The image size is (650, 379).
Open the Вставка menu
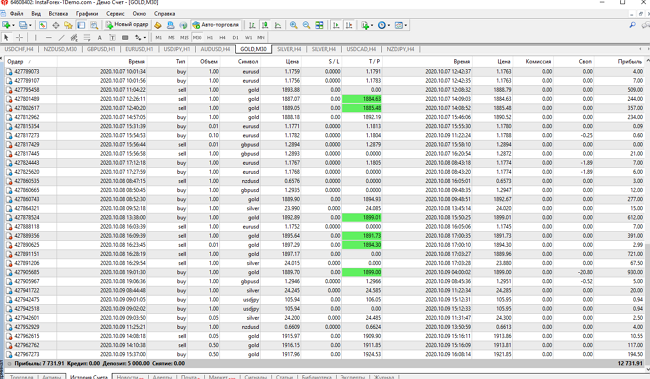point(58,14)
